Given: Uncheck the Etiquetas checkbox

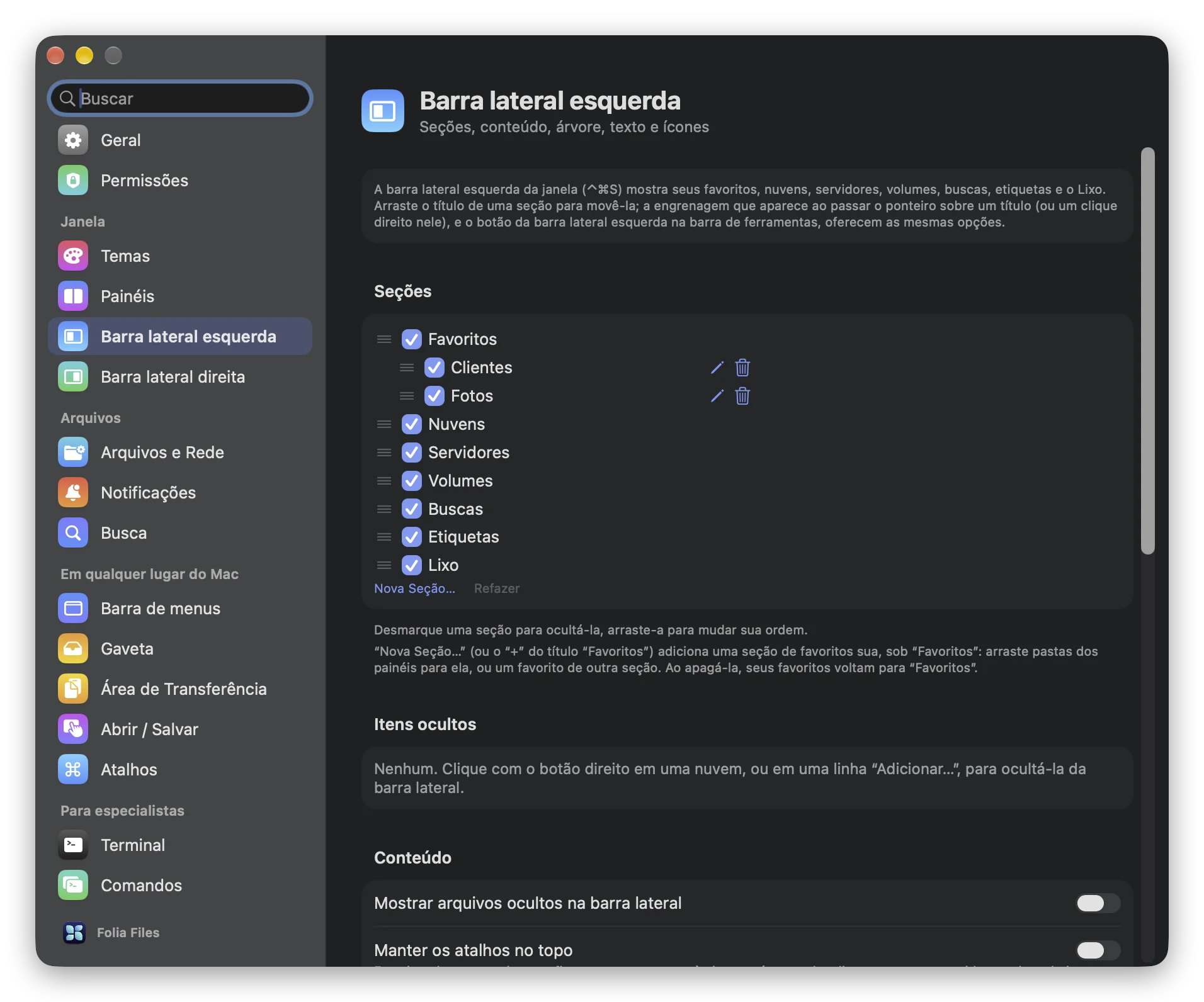Looking at the screenshot, I should pyautogui.click(x=412, y=537).
